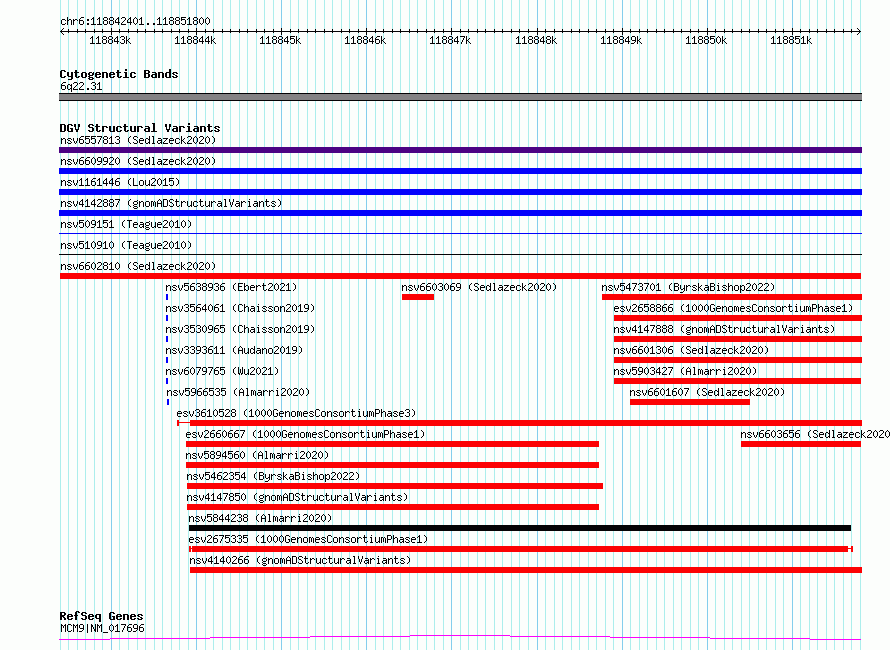Click the RefSeq Genes track title
This screenshot has height=650, width=890.
[102, 616]
